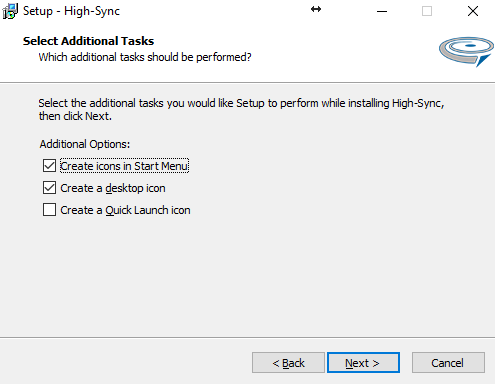
Task: Click the Setup installer icon in title bar
Action: 10,11
